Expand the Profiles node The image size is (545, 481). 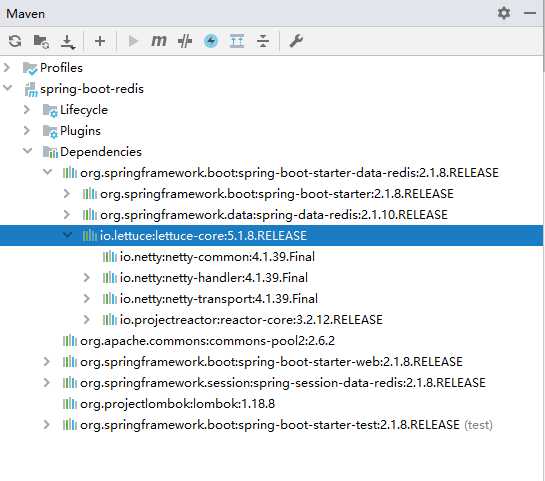(7, 67)
